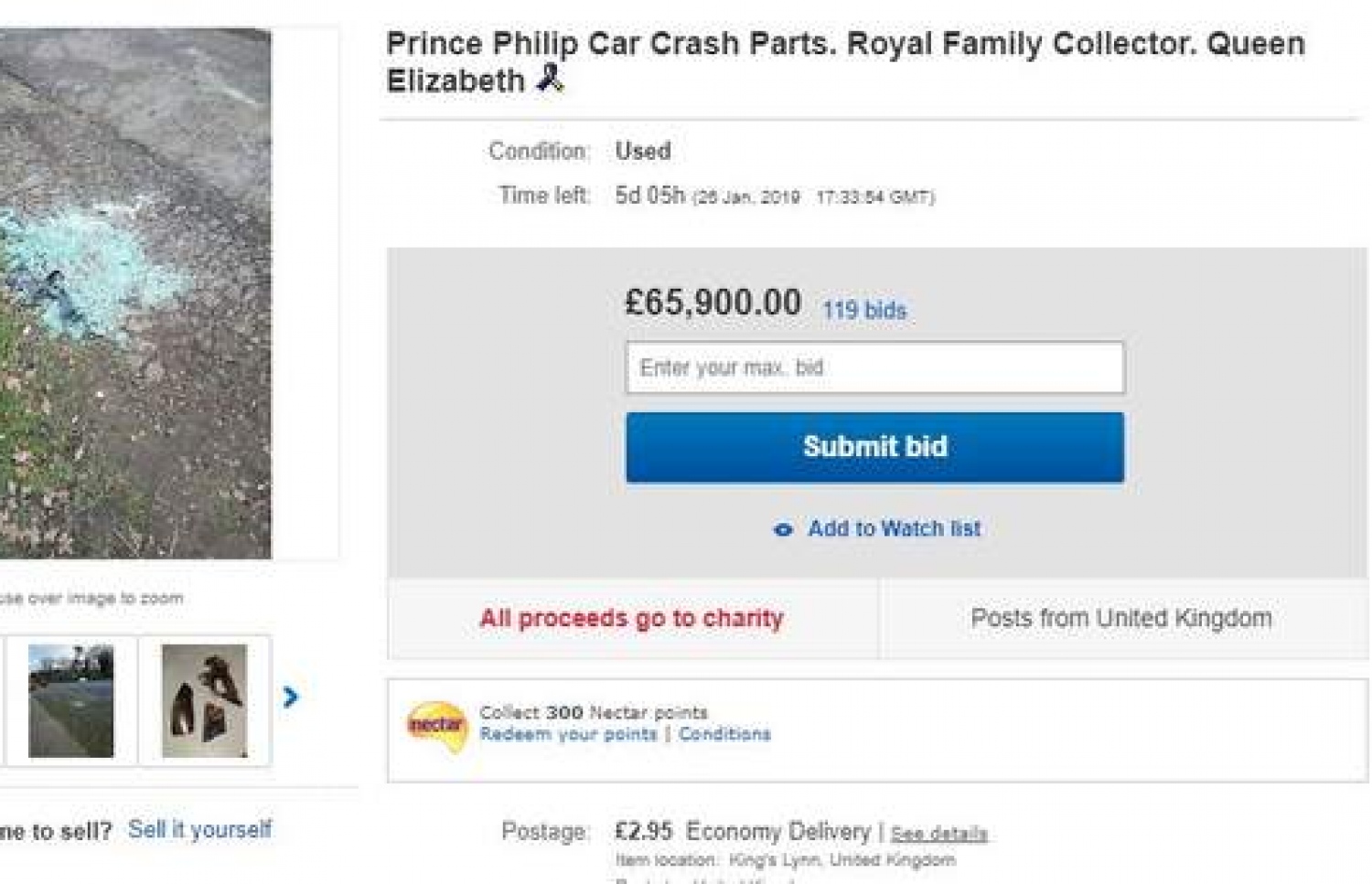Click the Prince Philip listing title
Viewport: 1372px width, 884px height.
point(844,61)
